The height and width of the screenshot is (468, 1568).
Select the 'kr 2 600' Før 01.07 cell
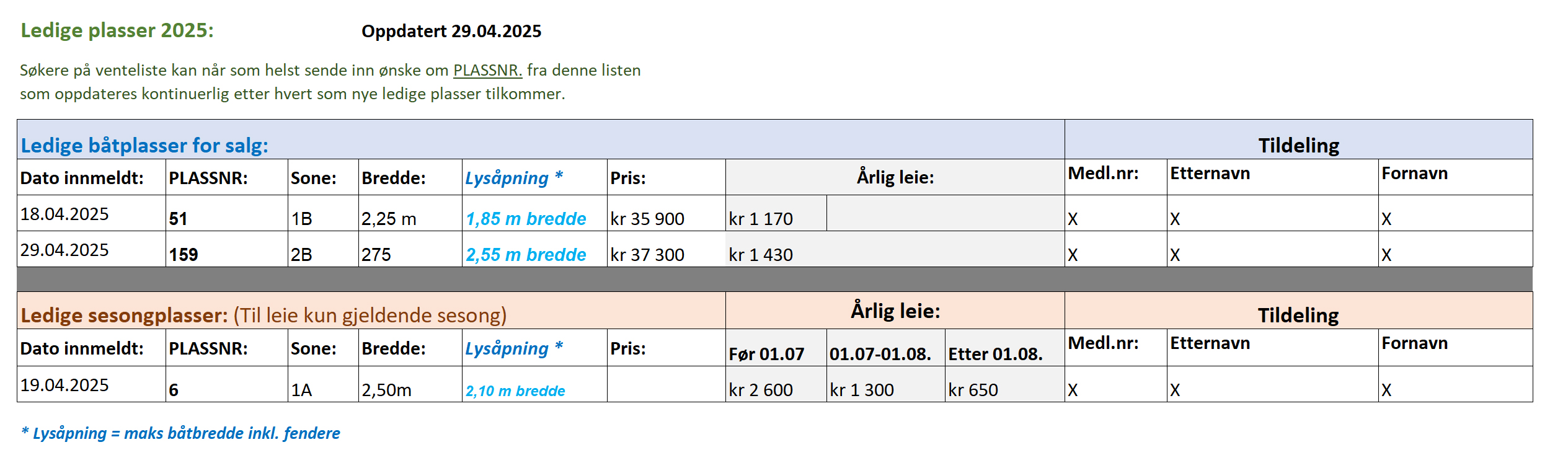[x=776, y=384]
